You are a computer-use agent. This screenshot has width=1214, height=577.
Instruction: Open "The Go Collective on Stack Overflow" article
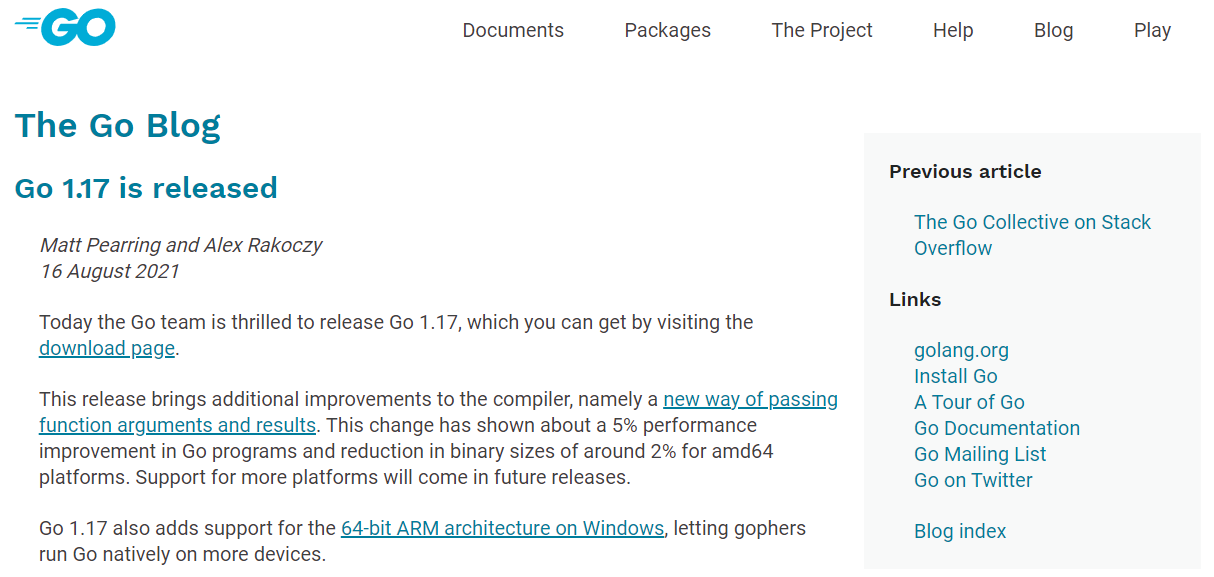click(x=1032, y=223)
